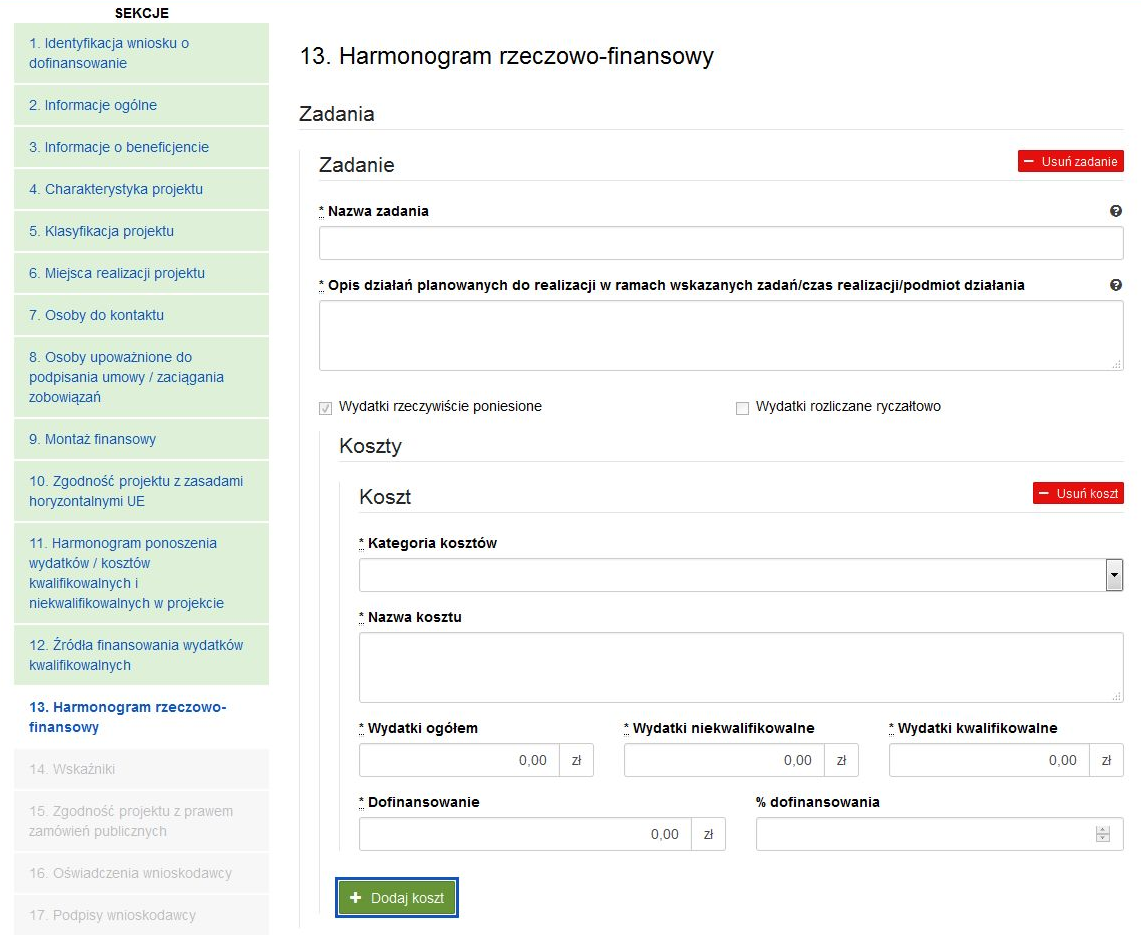
Task: Click 16 Oświadczenia wnioskodawcy section
Action: click(x=141, y=874)
